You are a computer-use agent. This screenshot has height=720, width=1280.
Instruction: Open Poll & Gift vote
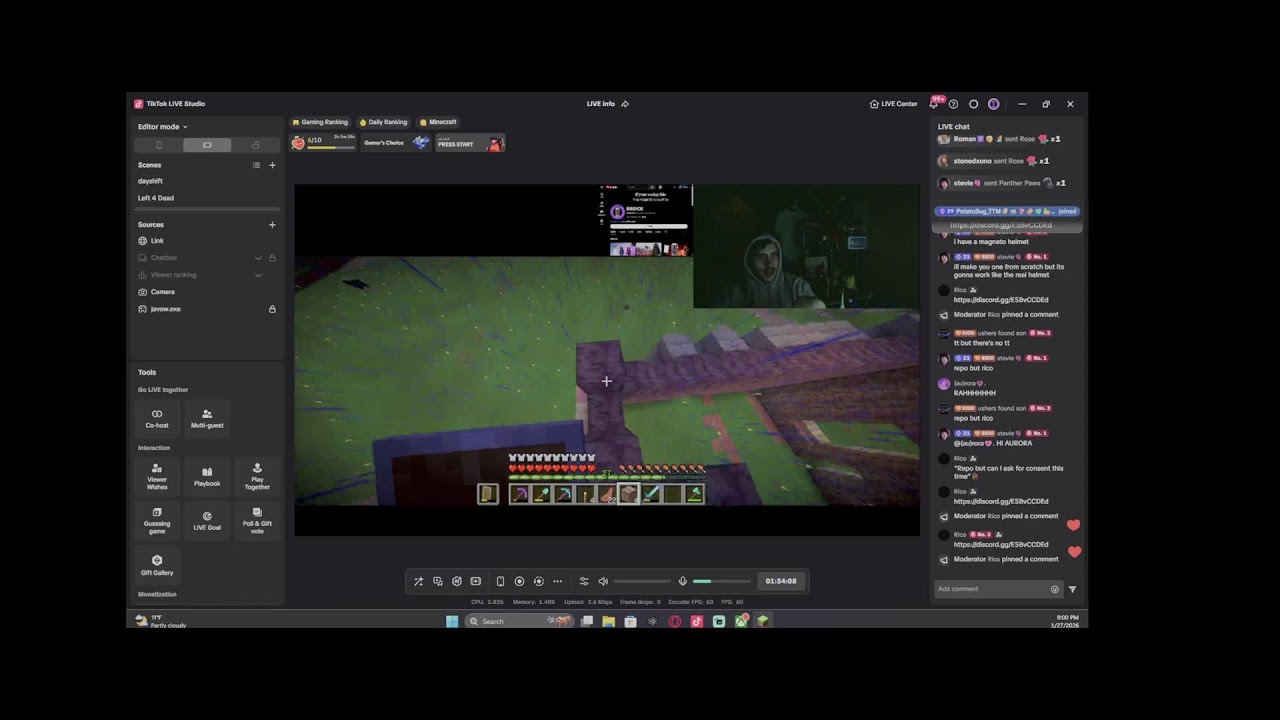(x=257, y=520)
